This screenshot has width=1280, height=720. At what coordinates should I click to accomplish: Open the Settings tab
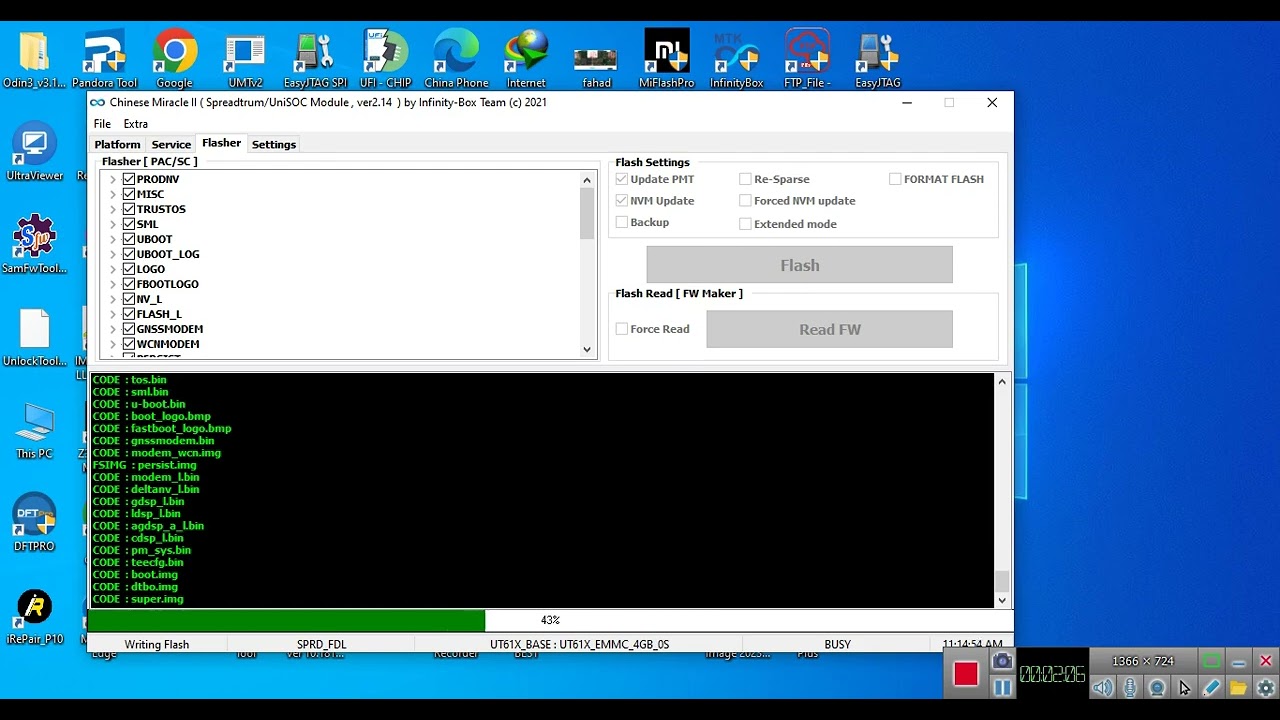click(274, 144)
